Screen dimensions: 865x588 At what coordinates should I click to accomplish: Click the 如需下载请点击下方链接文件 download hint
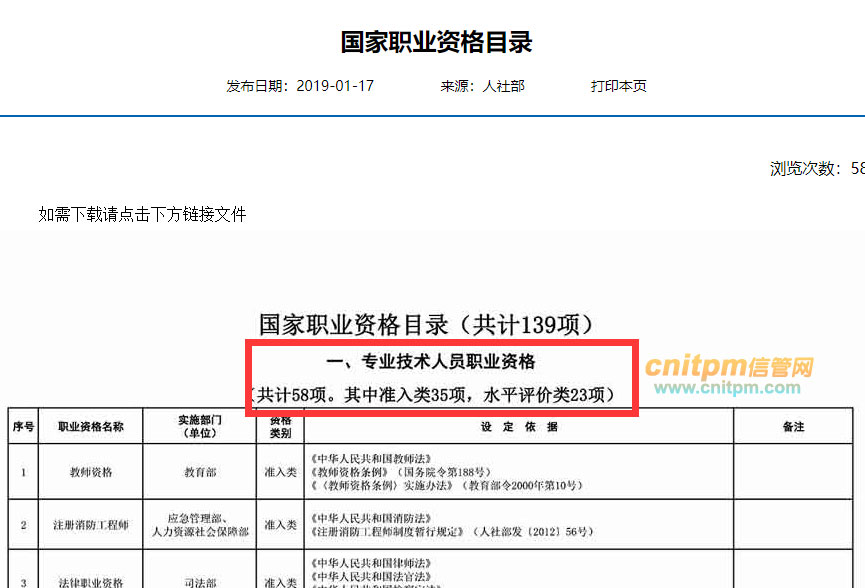(x=142, y=214)
